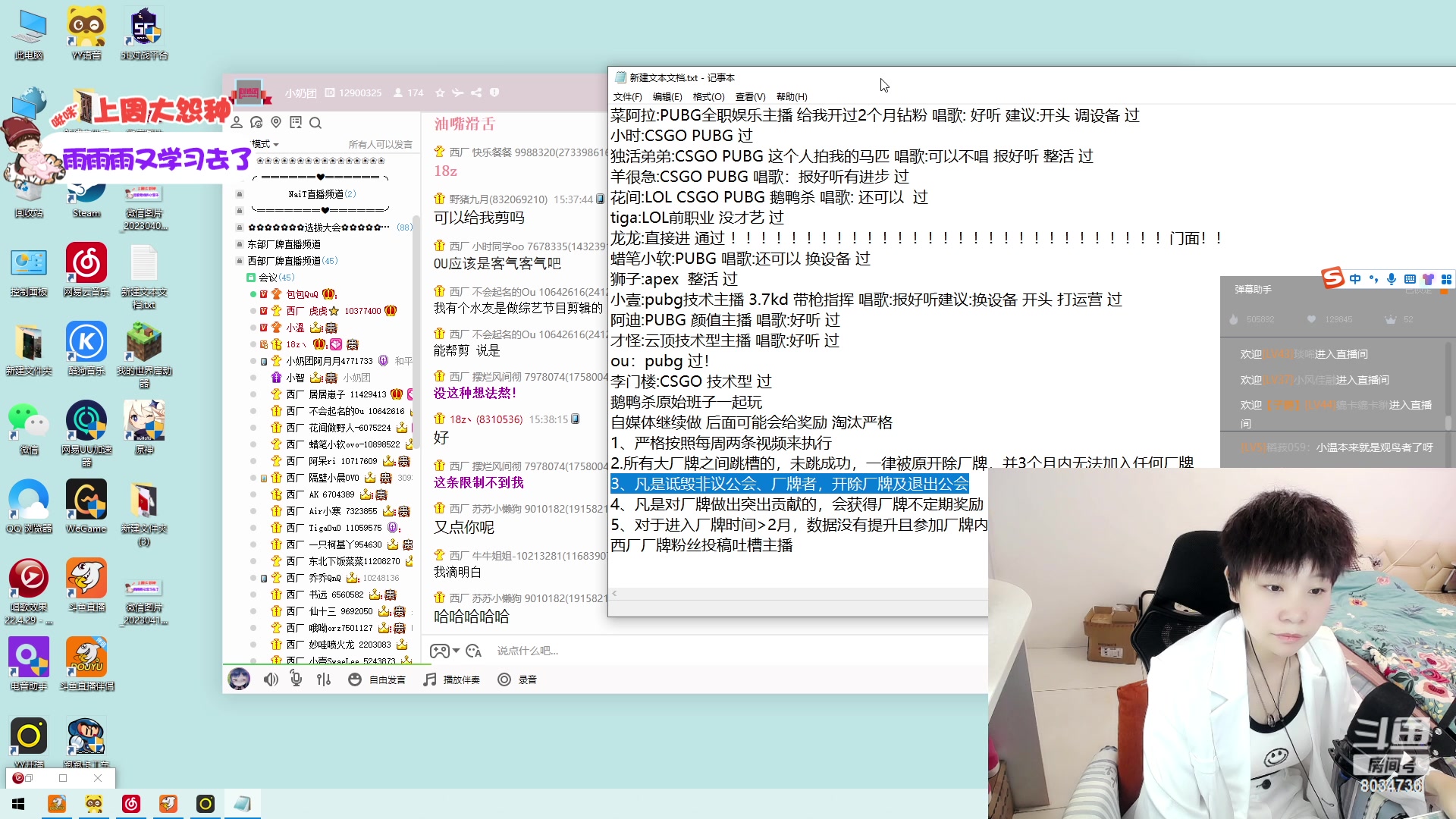Open the 酷狗音乐 desktop shortcut
The image size is (1456, 819).
click(86, 349)
